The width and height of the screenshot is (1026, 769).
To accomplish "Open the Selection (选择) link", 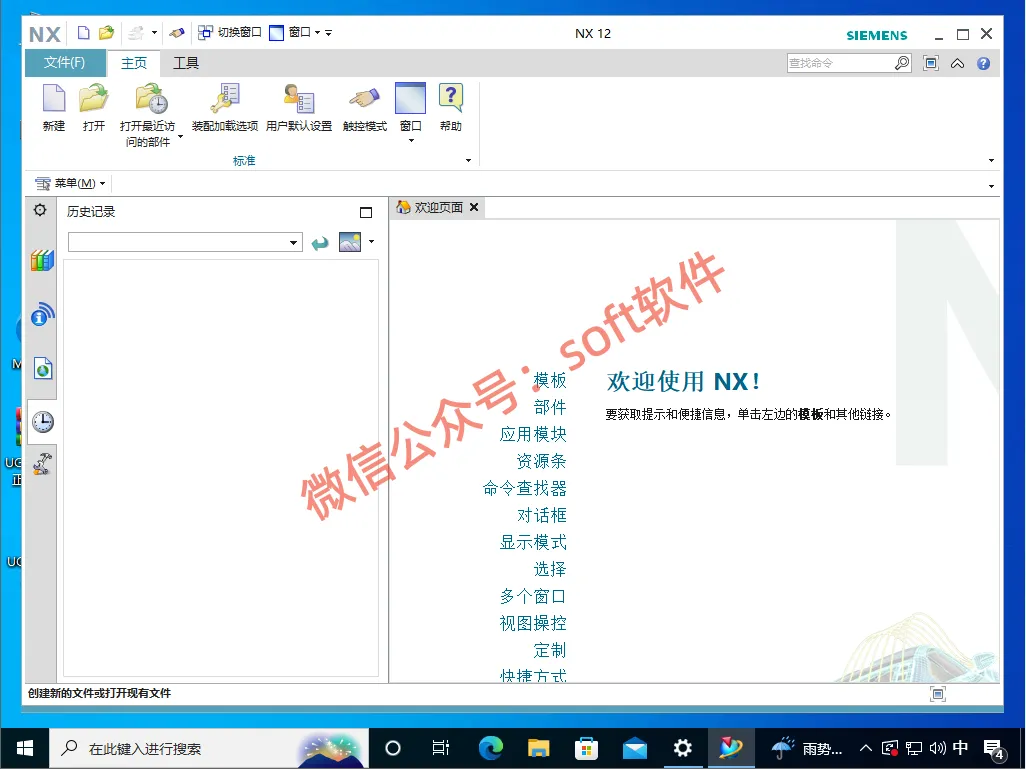I will pos(550,569).
